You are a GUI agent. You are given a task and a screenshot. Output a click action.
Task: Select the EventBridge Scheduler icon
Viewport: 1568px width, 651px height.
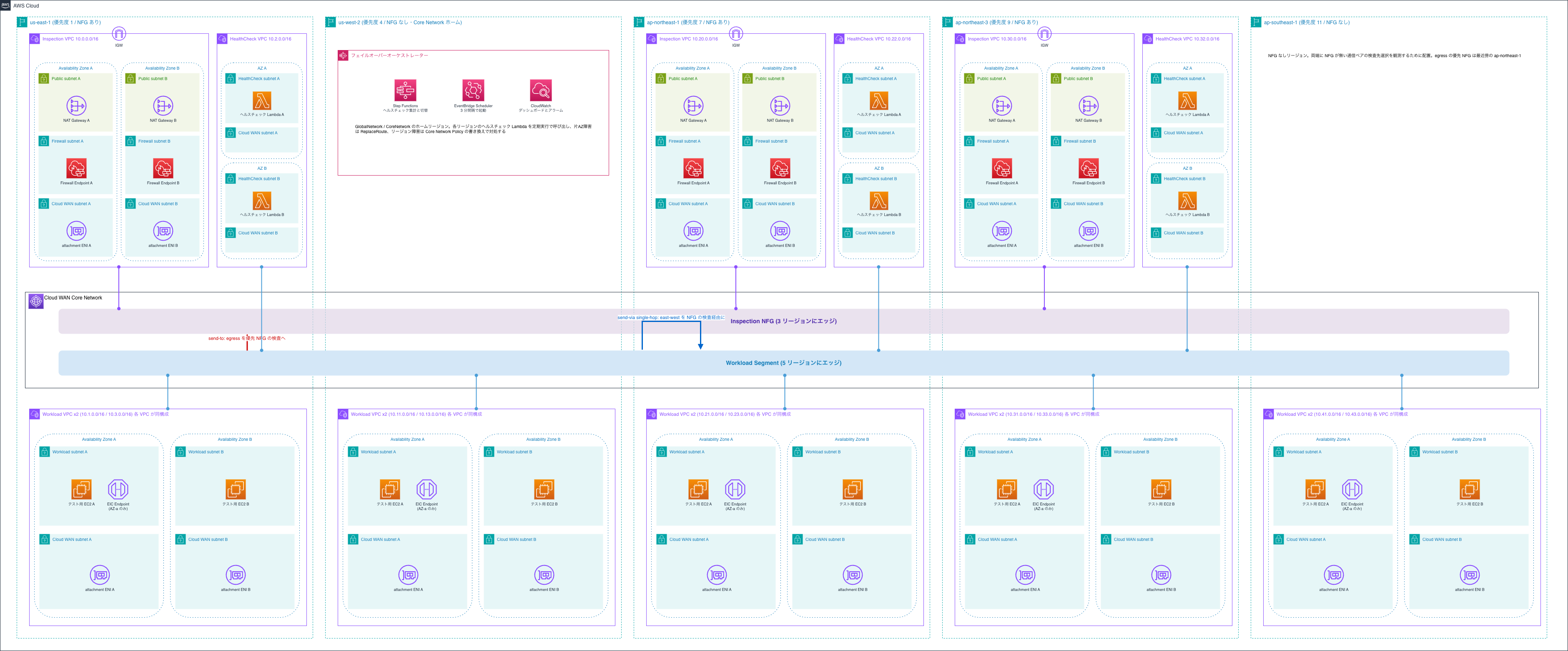point(473,90)
